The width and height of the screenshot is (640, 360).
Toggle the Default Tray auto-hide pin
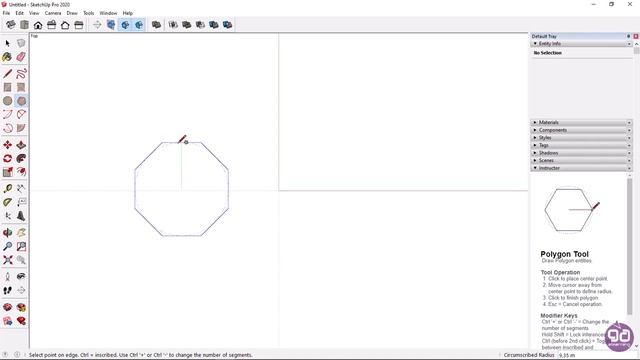tap(629, 36)
